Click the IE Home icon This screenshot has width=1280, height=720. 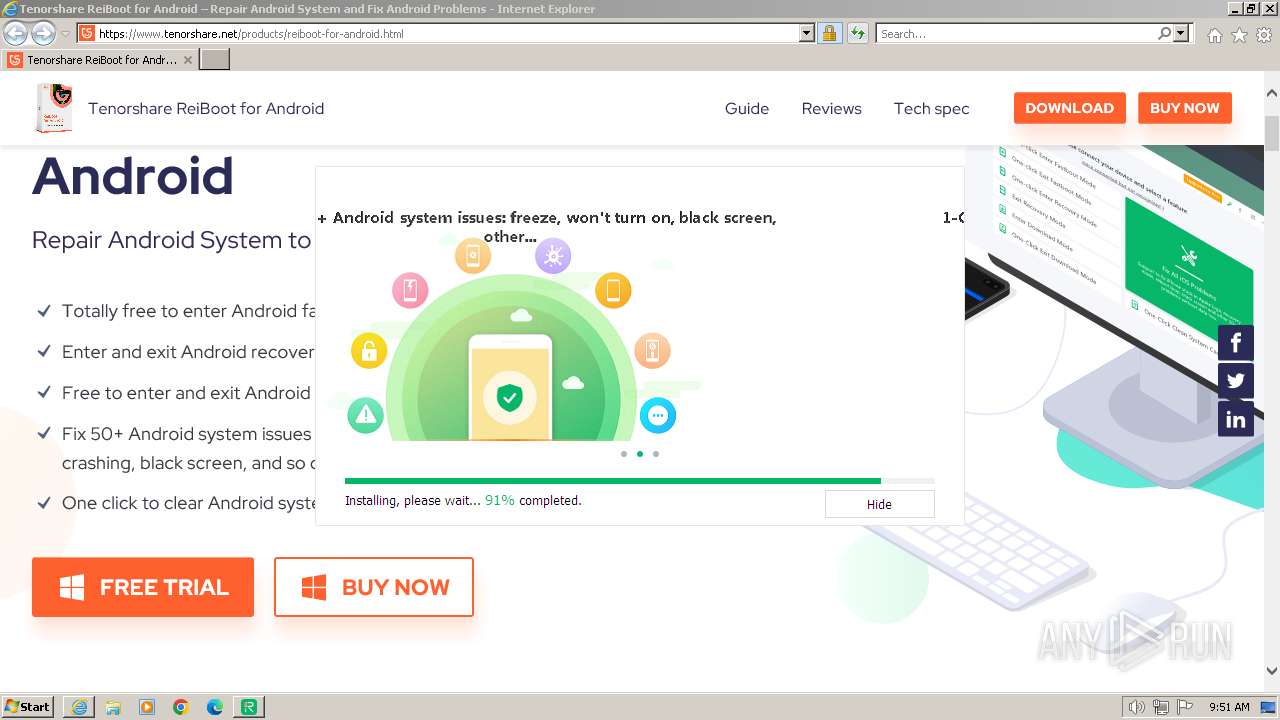(1214, 35)
